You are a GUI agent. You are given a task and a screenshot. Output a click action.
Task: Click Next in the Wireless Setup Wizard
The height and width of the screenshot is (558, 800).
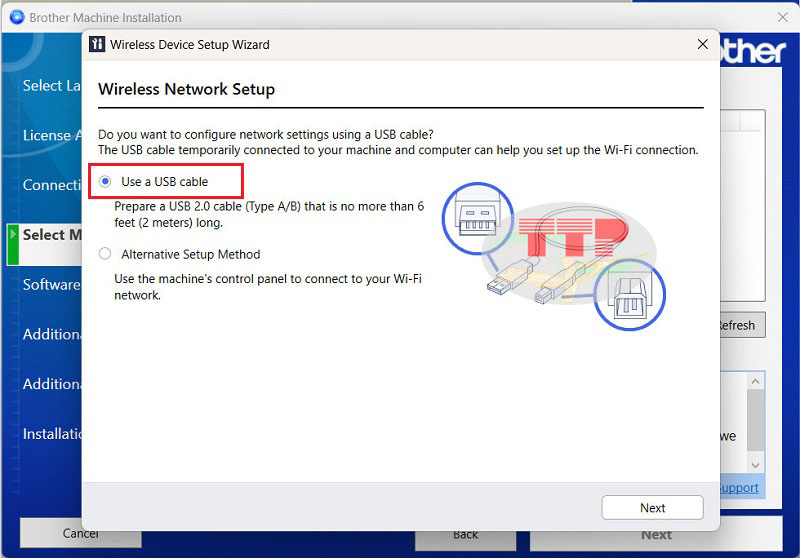652,508
